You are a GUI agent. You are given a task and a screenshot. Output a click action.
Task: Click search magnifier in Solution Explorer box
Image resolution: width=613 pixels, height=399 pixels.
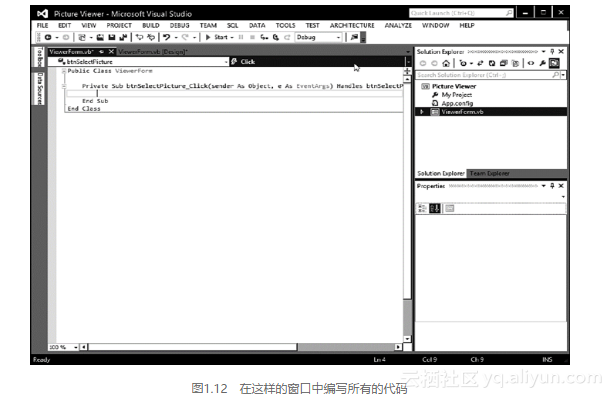(x=555, y=75)
